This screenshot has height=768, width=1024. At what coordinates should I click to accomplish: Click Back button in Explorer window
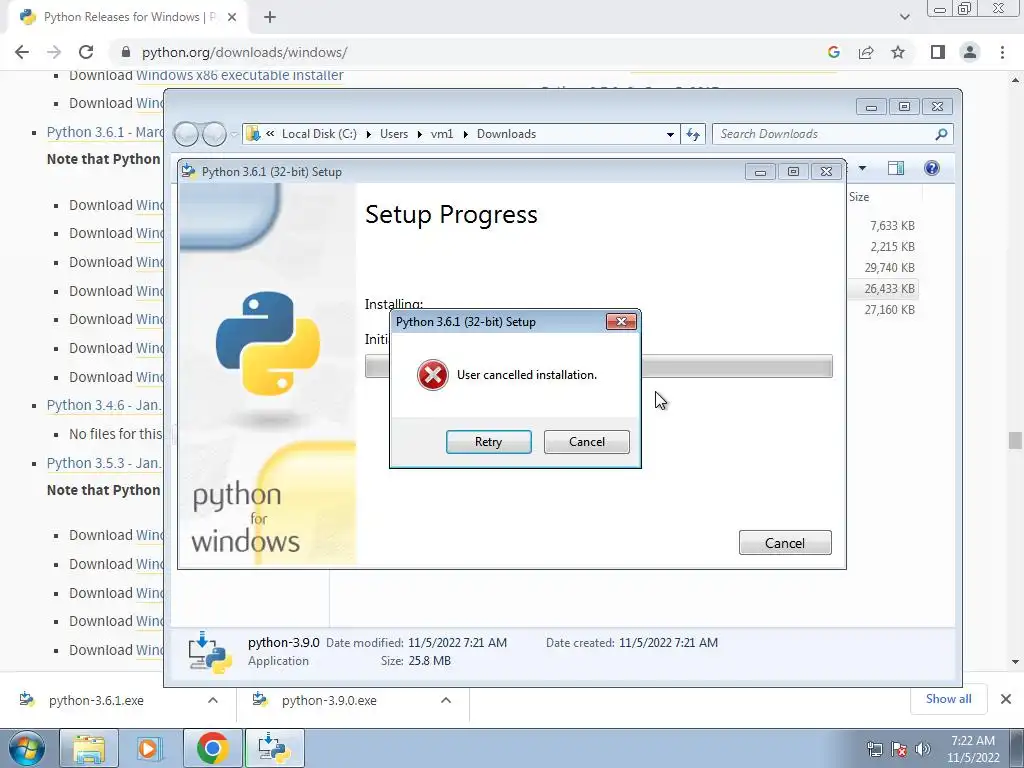(x=186, y=134)
